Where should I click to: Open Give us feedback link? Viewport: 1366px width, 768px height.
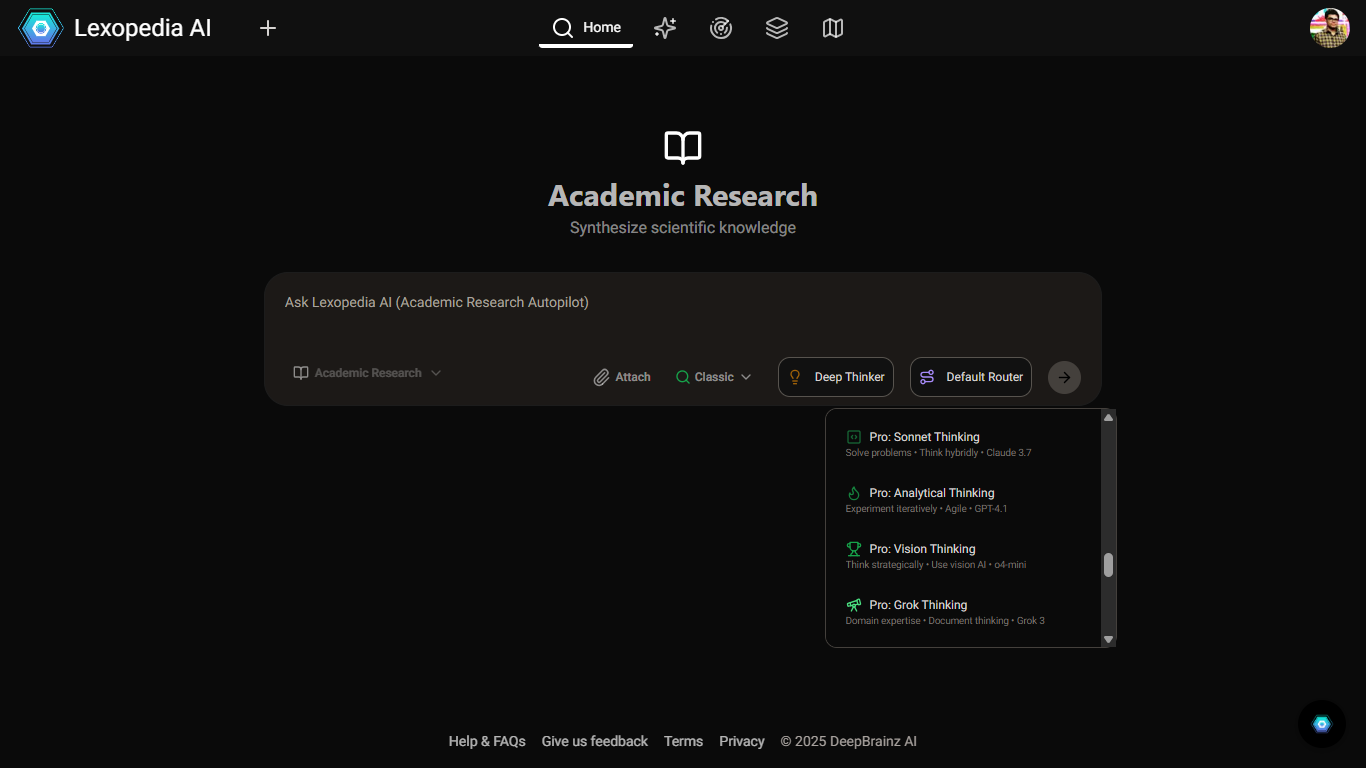[x=595, y=741]
